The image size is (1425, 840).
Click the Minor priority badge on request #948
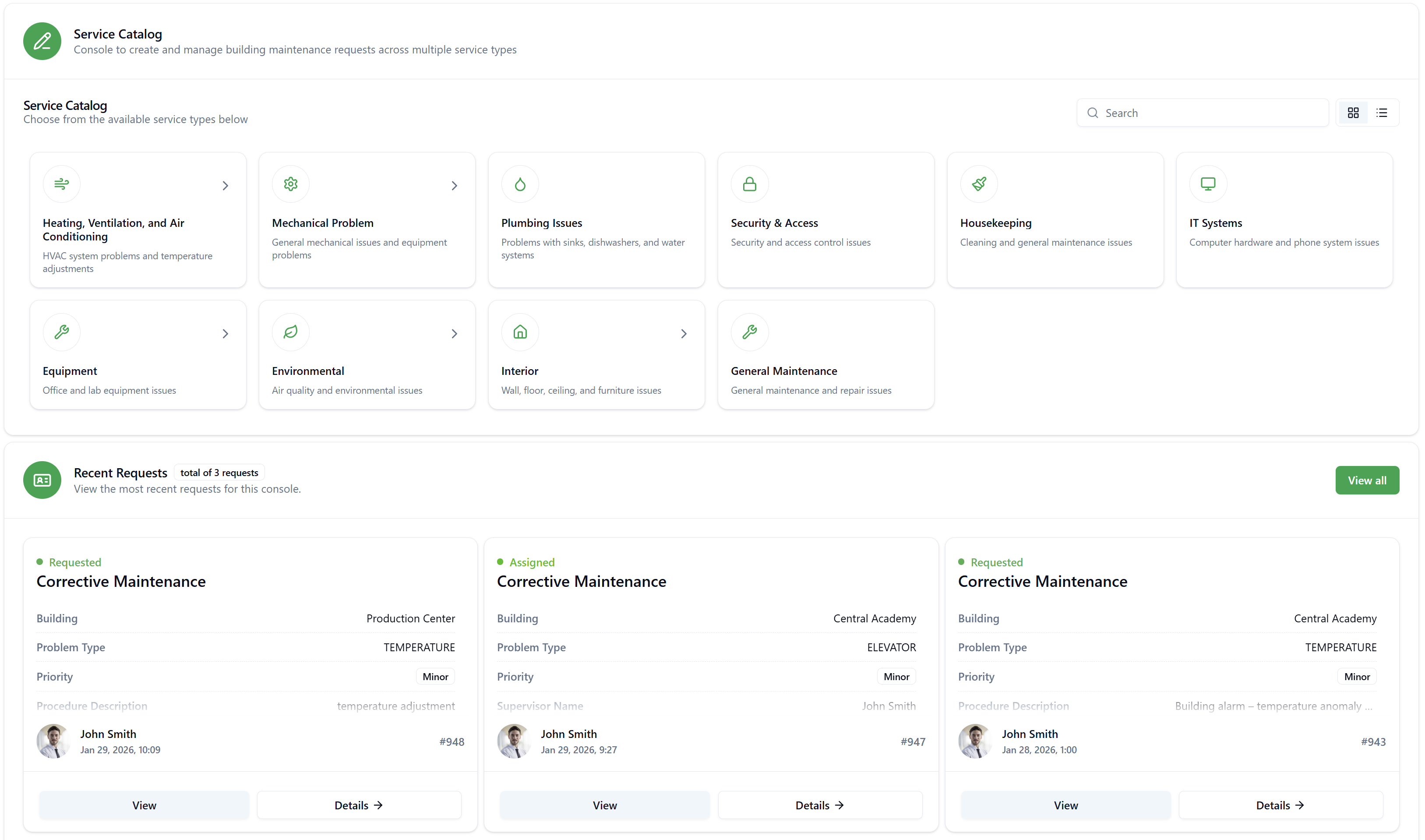click(435, 676)
